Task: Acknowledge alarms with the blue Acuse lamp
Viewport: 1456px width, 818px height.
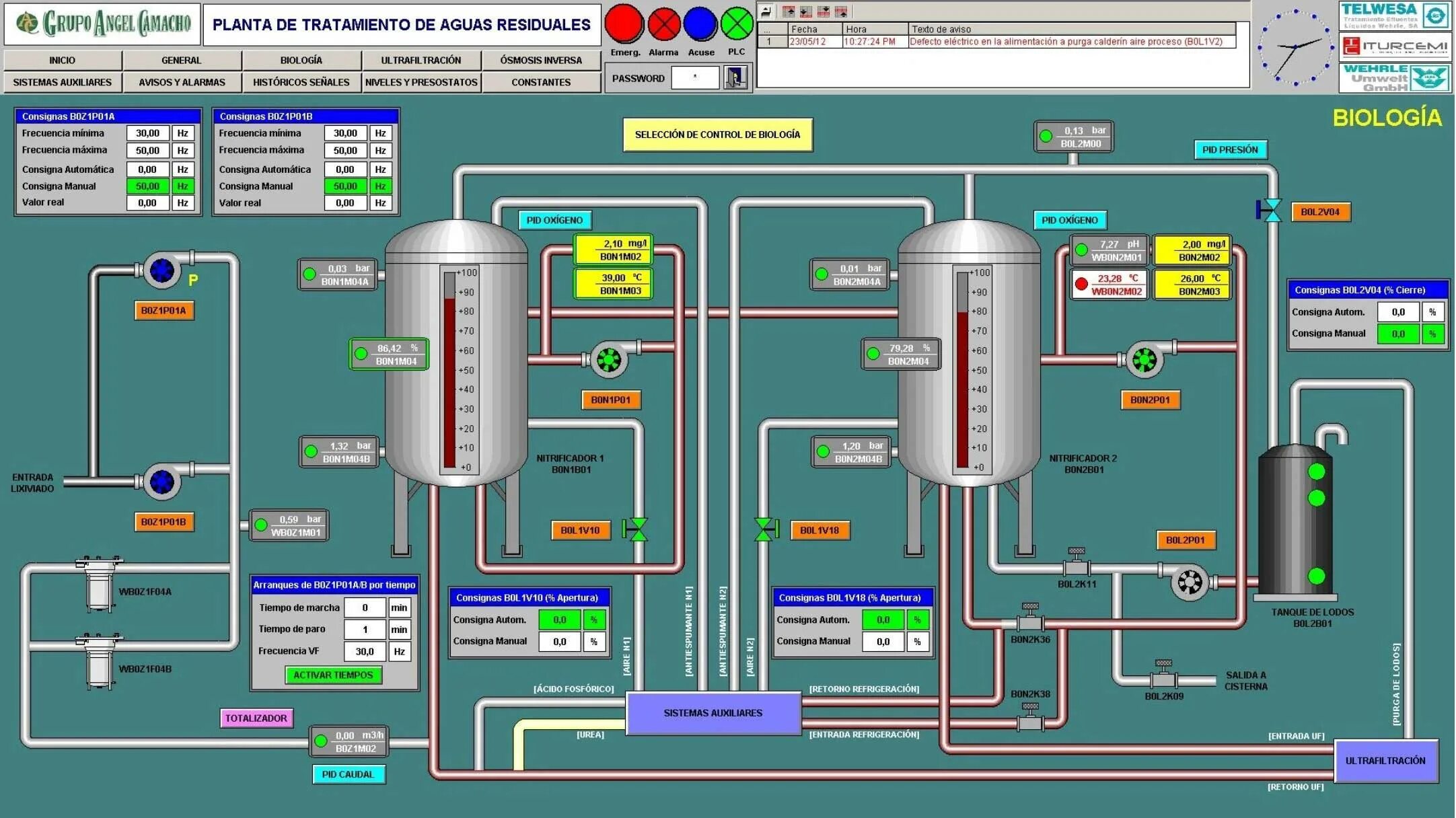Action: pyautogui.click(x=700, y=24)
